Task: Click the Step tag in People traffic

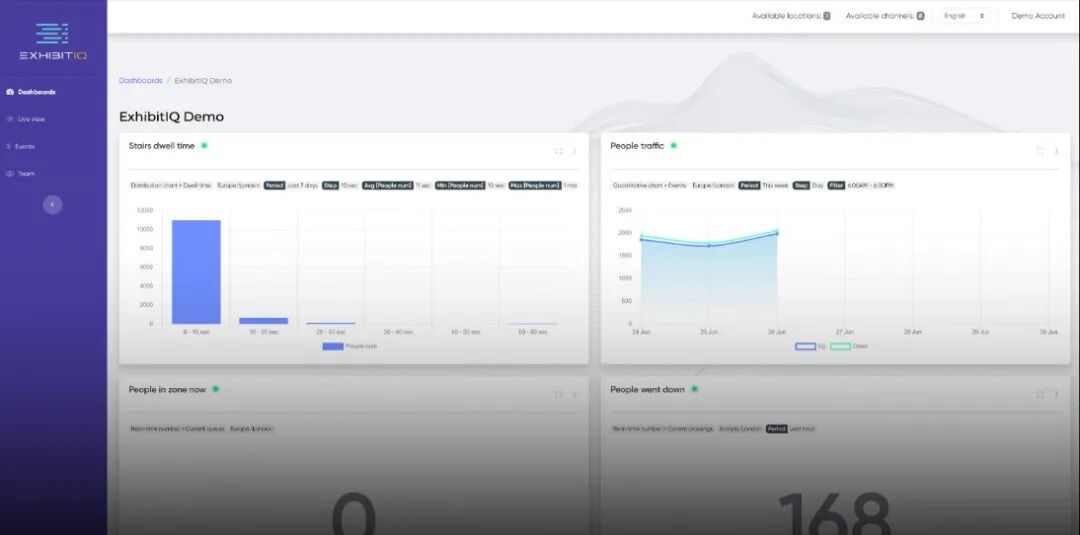Action: 801,185
